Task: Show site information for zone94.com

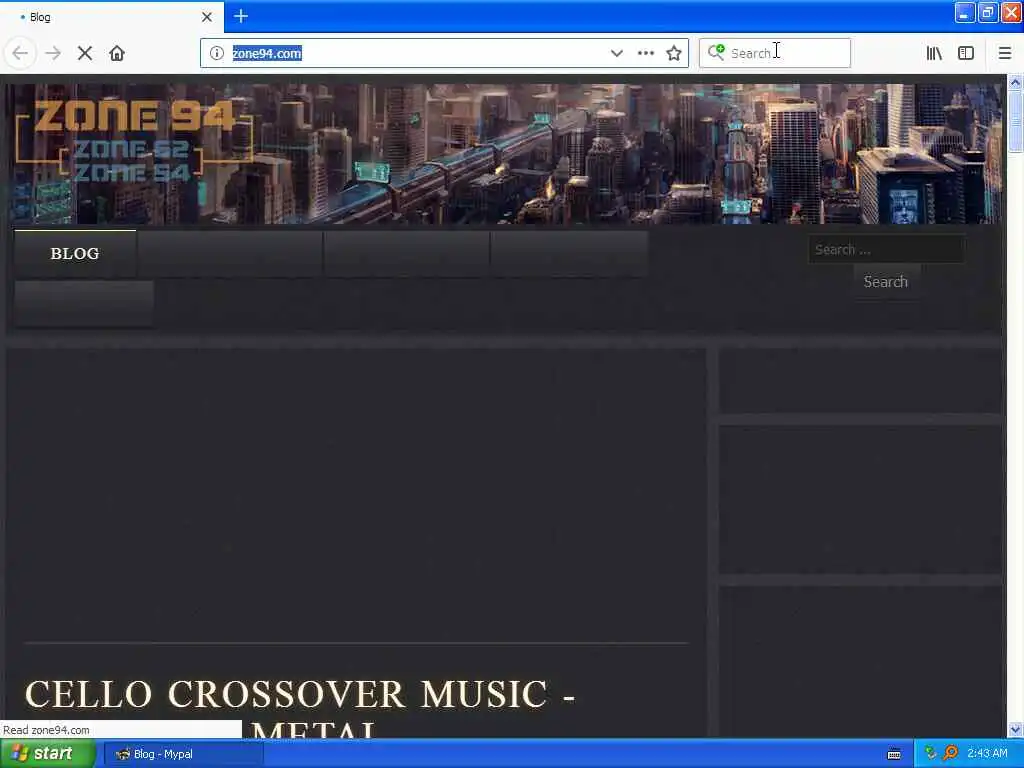Action: click(x=217, y=53)
